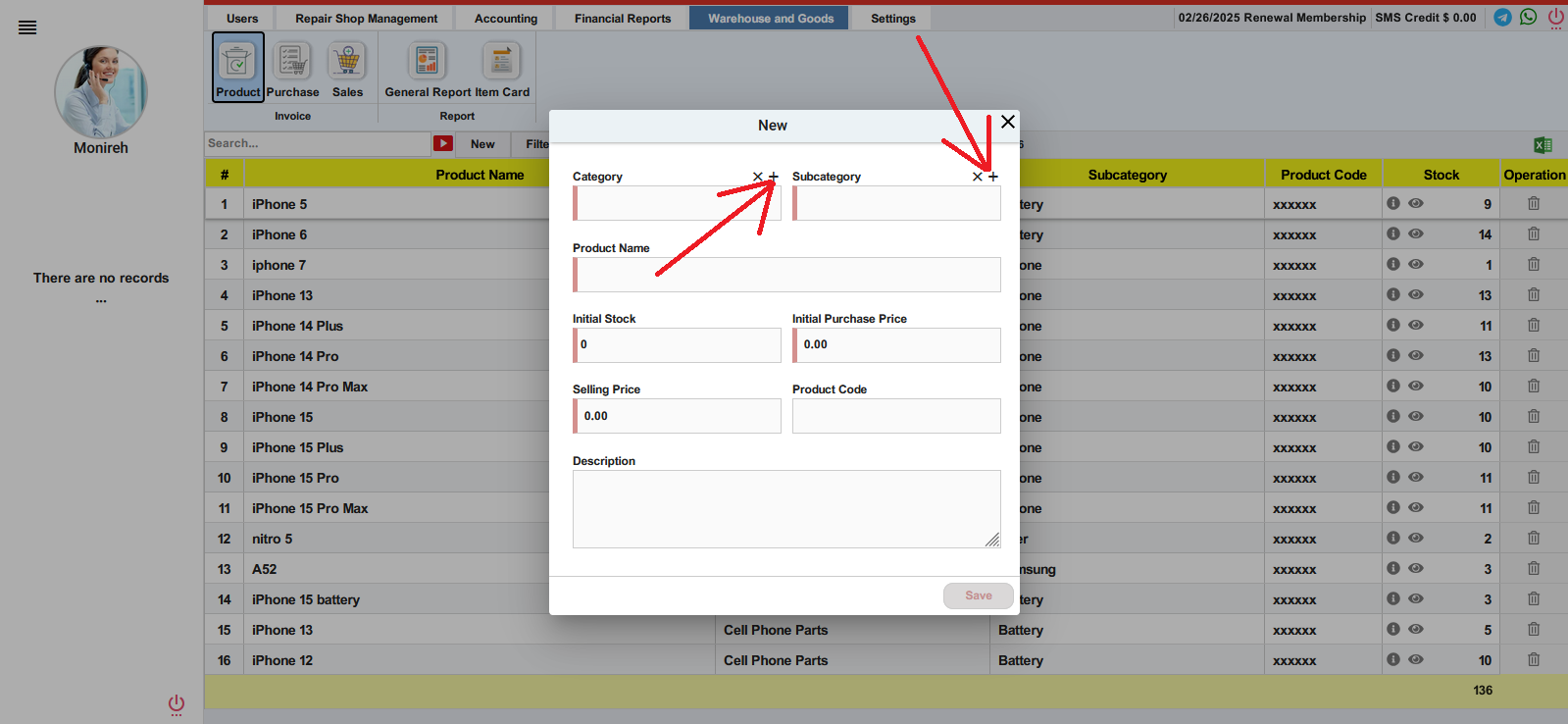Click the Description text area

[x=786, y=509]
